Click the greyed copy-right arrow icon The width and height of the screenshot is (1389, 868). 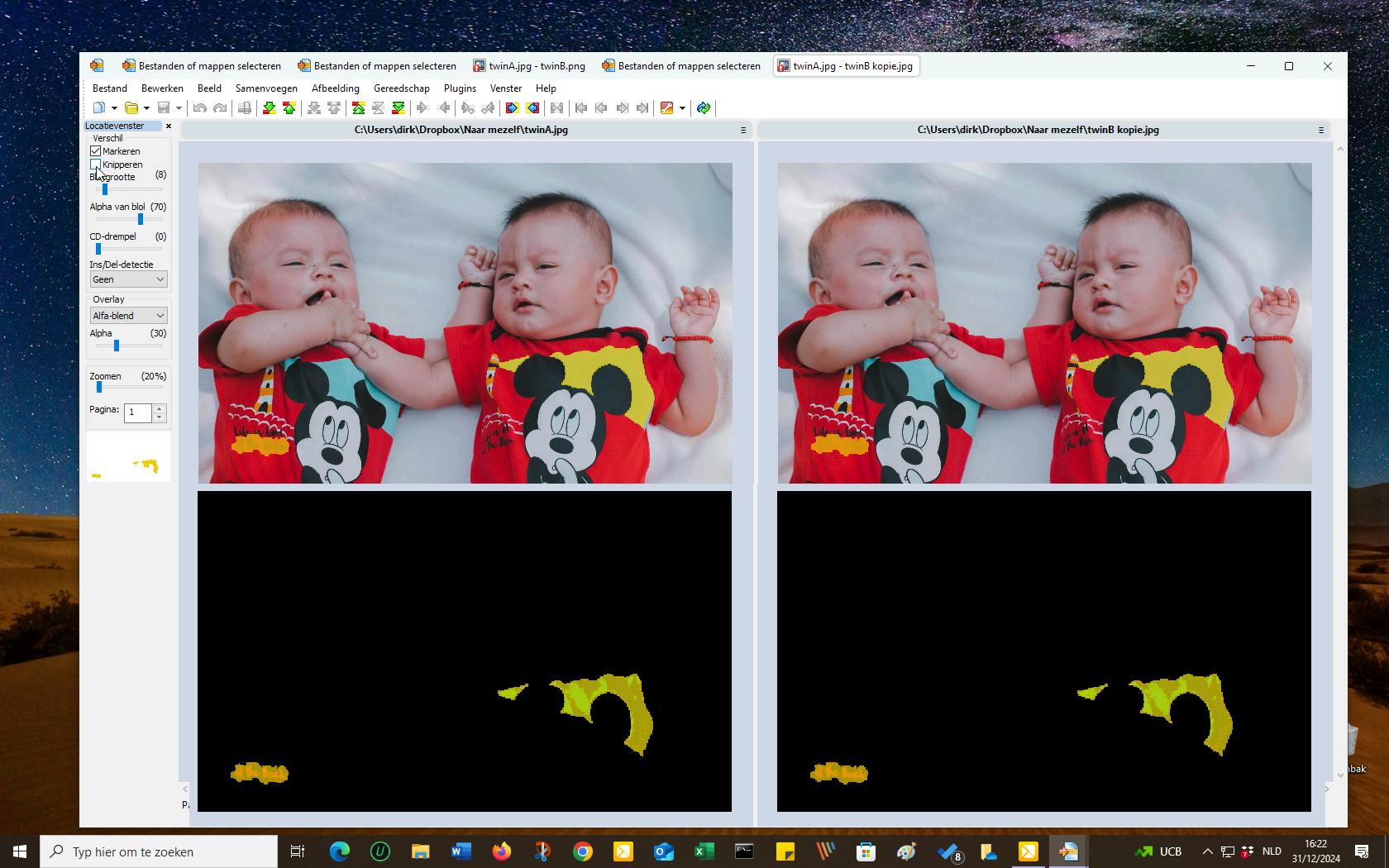click(422, 107)
